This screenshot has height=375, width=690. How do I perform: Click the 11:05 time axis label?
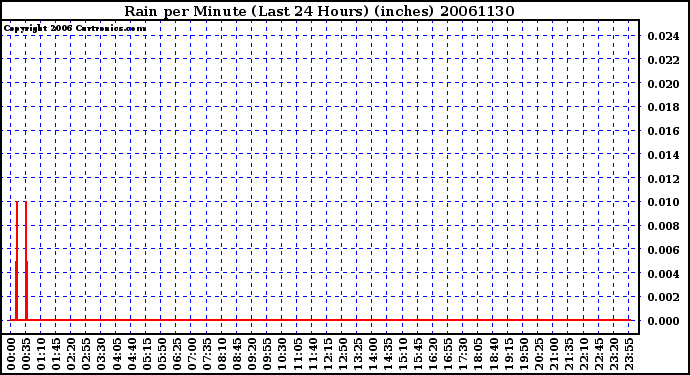pos(297,354)
